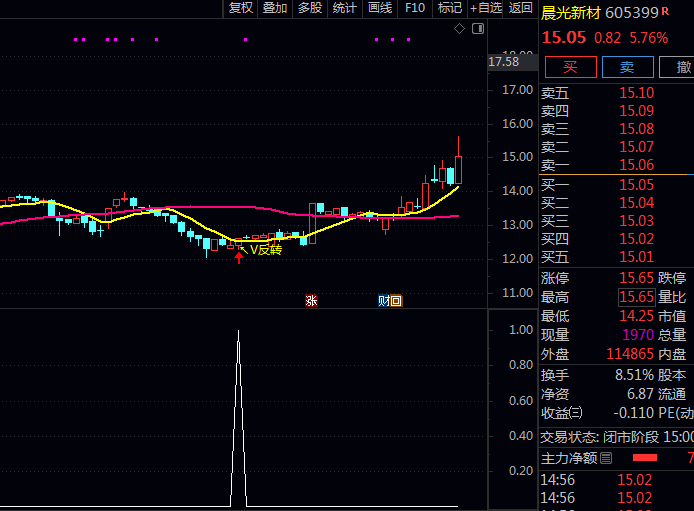Click the boxed 最高 value 15.65
Screen dimensions: 694x511
pyautogui.click(x=636, y=297)
